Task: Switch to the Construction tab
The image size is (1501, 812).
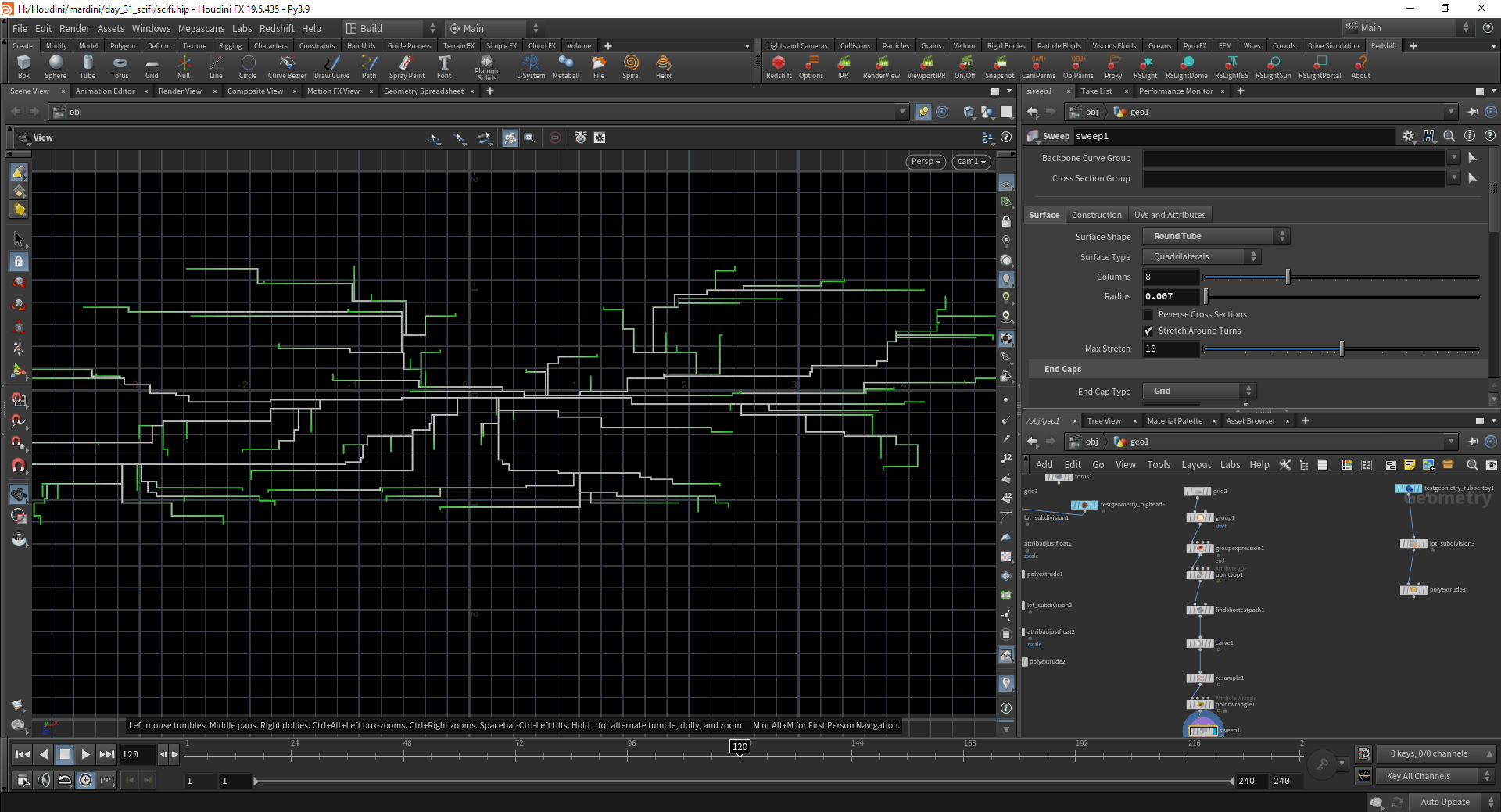Action: point(1096,215)
